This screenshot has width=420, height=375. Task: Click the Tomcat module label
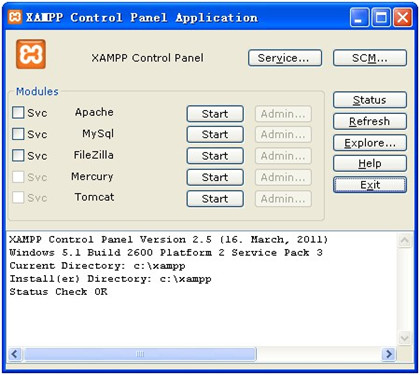pos(94,197)
